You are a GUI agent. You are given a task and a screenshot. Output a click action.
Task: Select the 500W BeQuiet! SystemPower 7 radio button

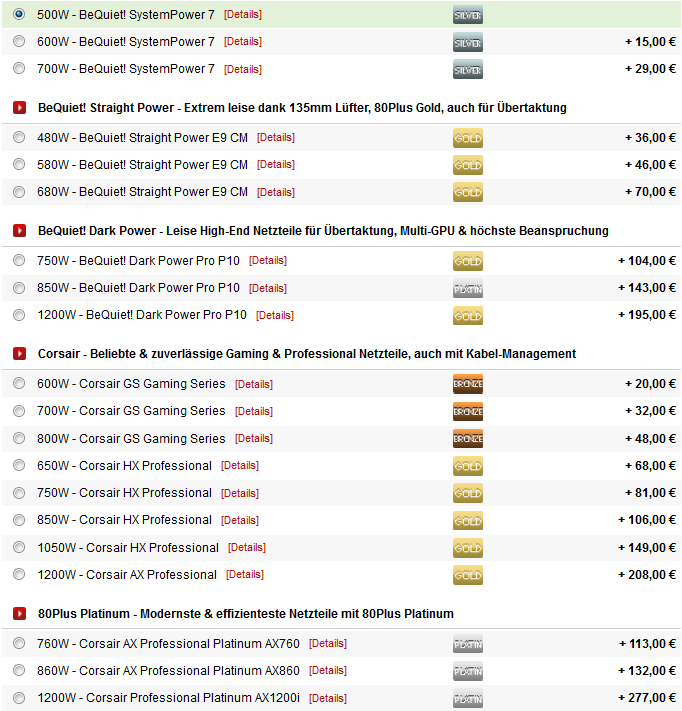(x=19, y=14)
